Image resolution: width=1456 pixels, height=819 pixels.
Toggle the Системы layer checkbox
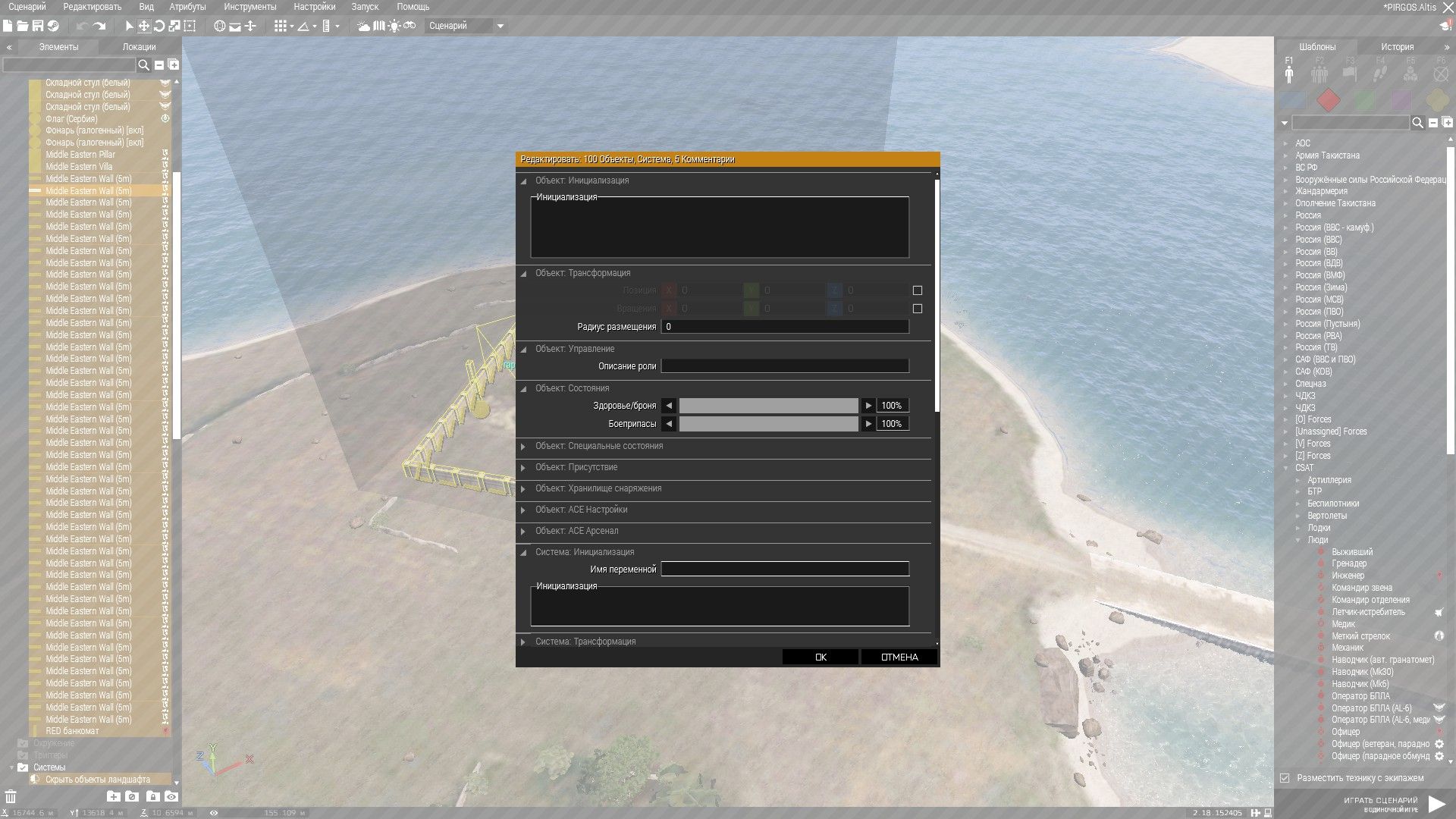(23, 767)
